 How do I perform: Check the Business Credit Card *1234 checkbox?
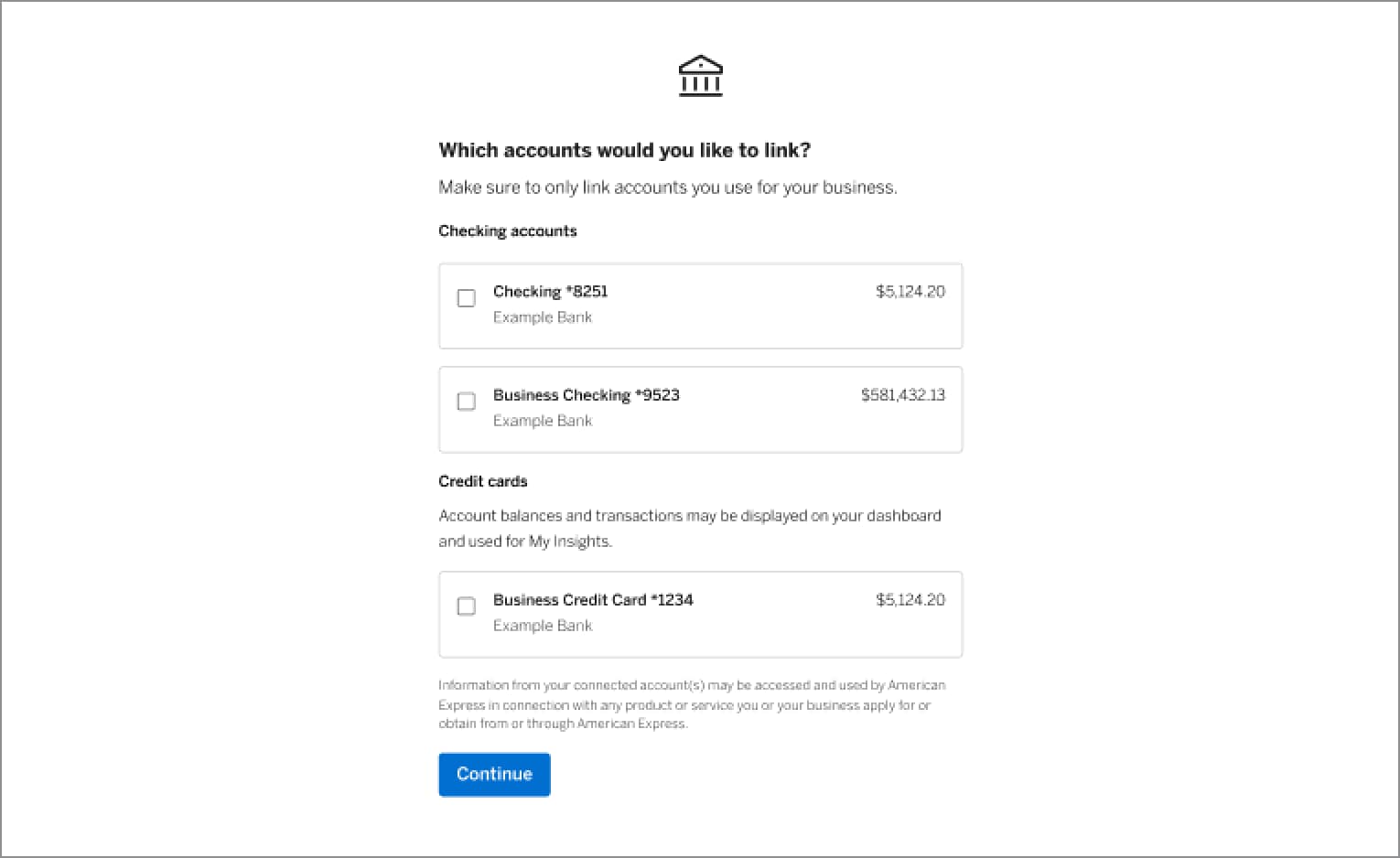pos(466,606)
